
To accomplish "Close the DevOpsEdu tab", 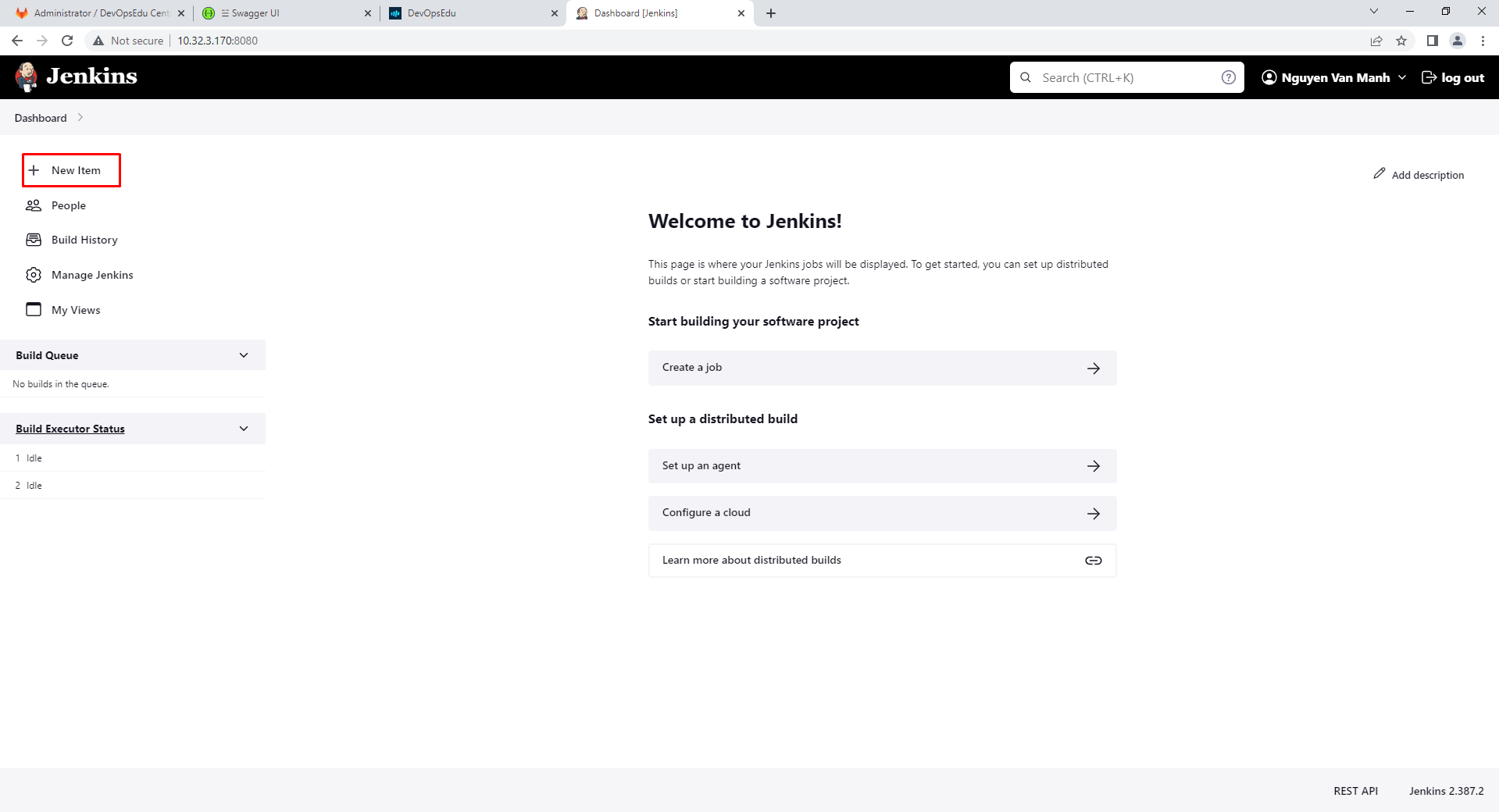I will 555,13.
